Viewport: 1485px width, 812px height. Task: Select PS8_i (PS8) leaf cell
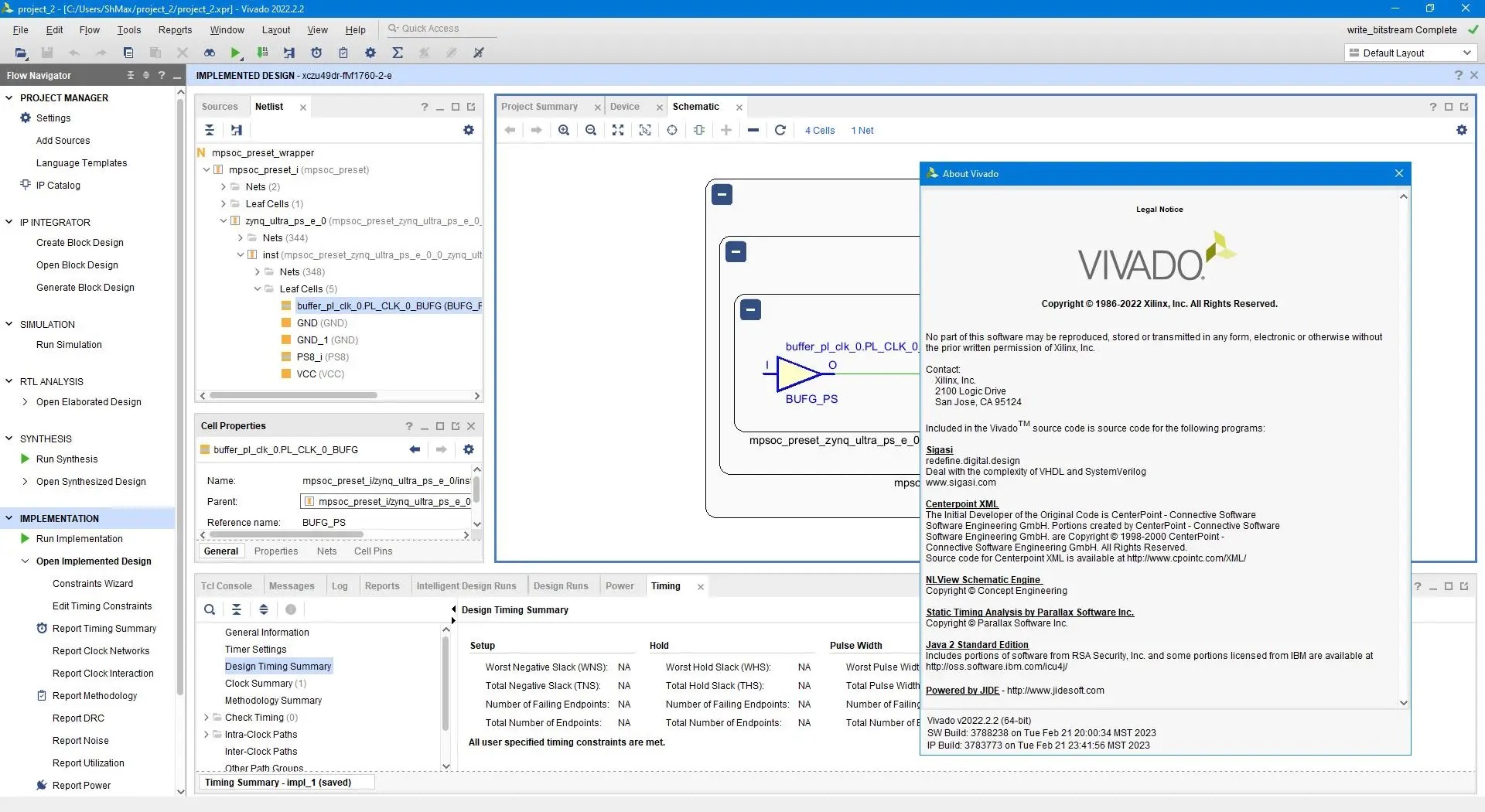[323, 357]
